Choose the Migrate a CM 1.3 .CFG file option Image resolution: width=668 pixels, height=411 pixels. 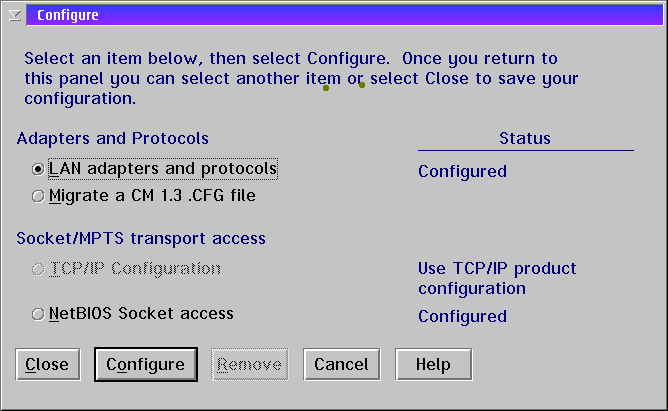(x=38, y=197)
